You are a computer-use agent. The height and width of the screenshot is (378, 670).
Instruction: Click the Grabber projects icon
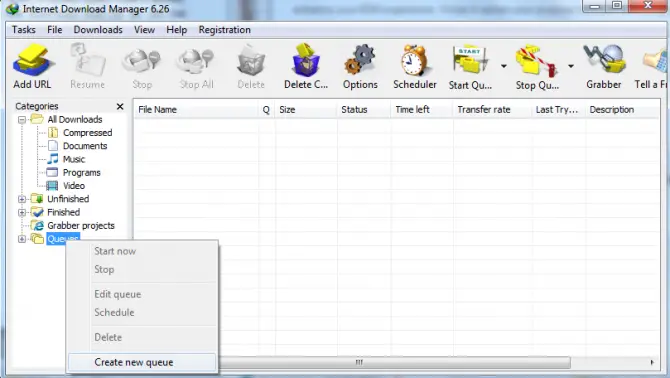38,226
